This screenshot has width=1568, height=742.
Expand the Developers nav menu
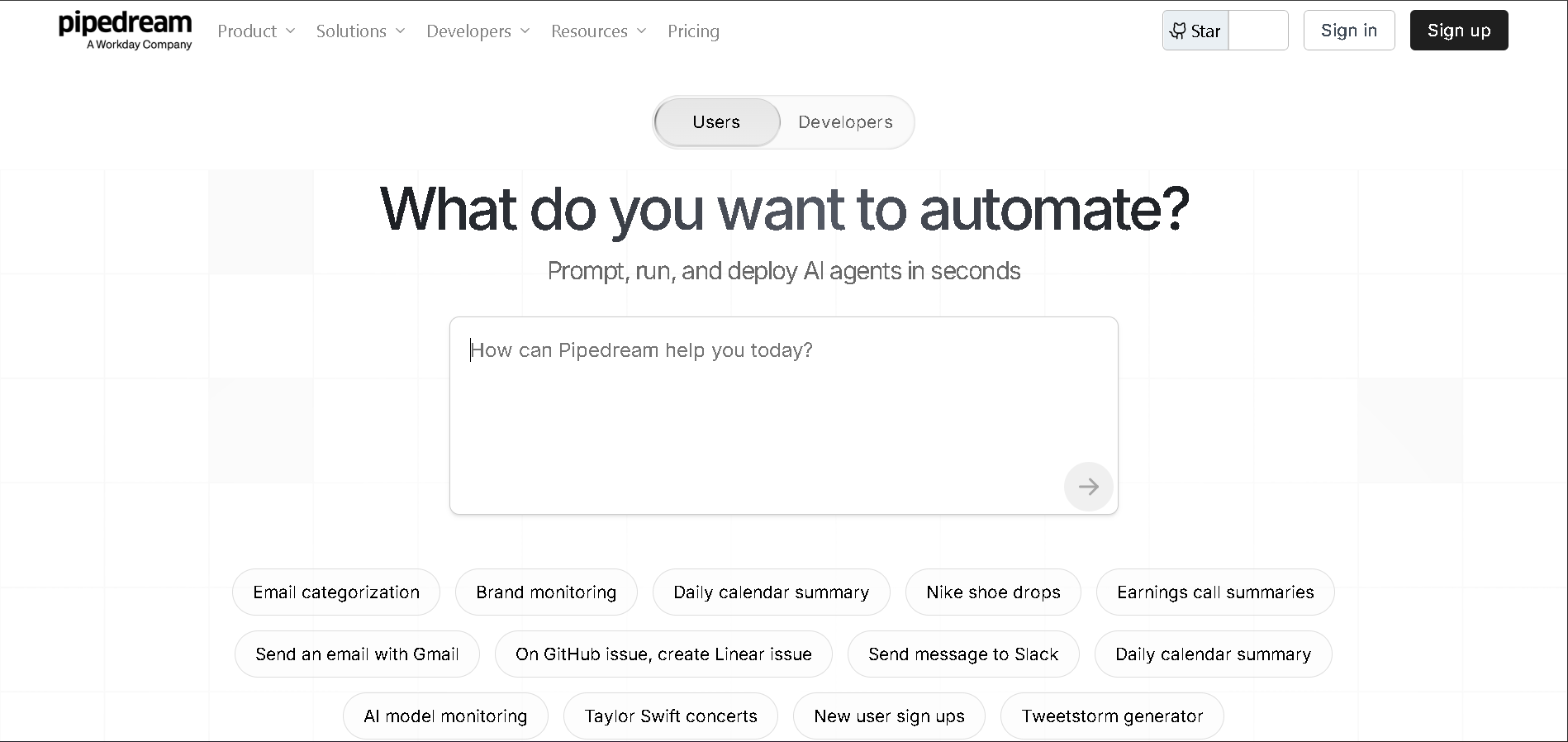[478, 31]
